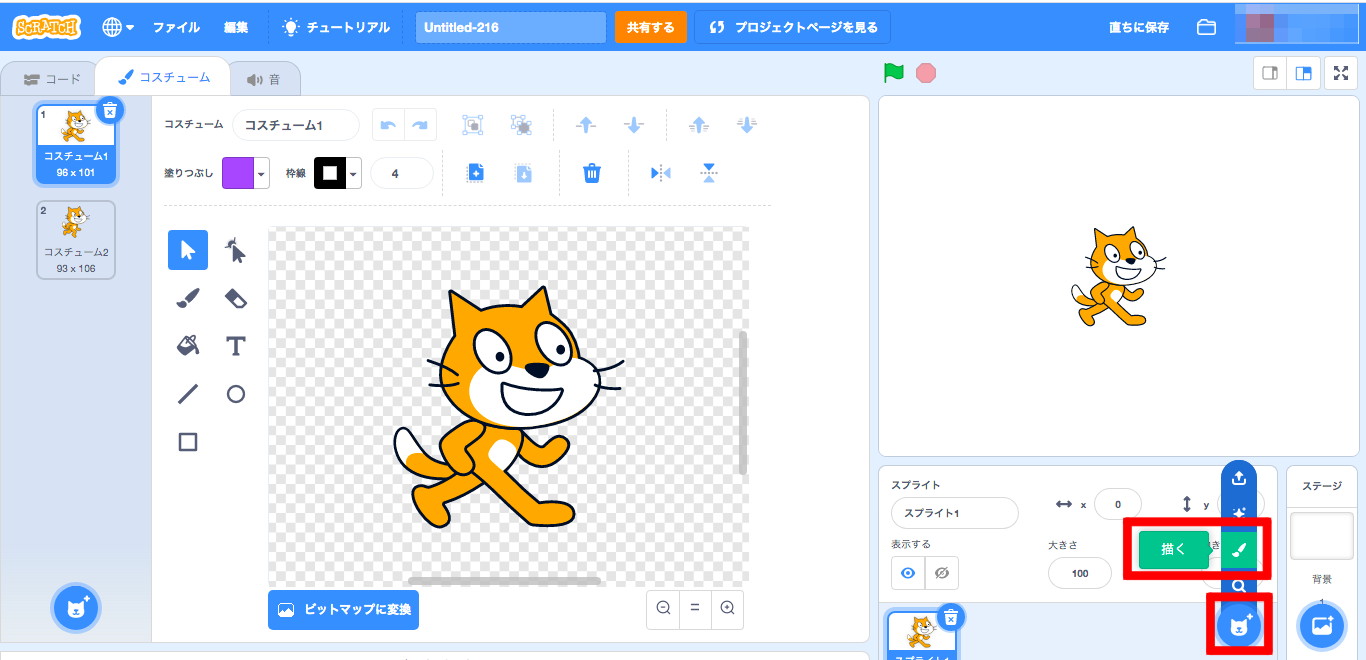Select the Fill bucket tool

tap(188, 346)
